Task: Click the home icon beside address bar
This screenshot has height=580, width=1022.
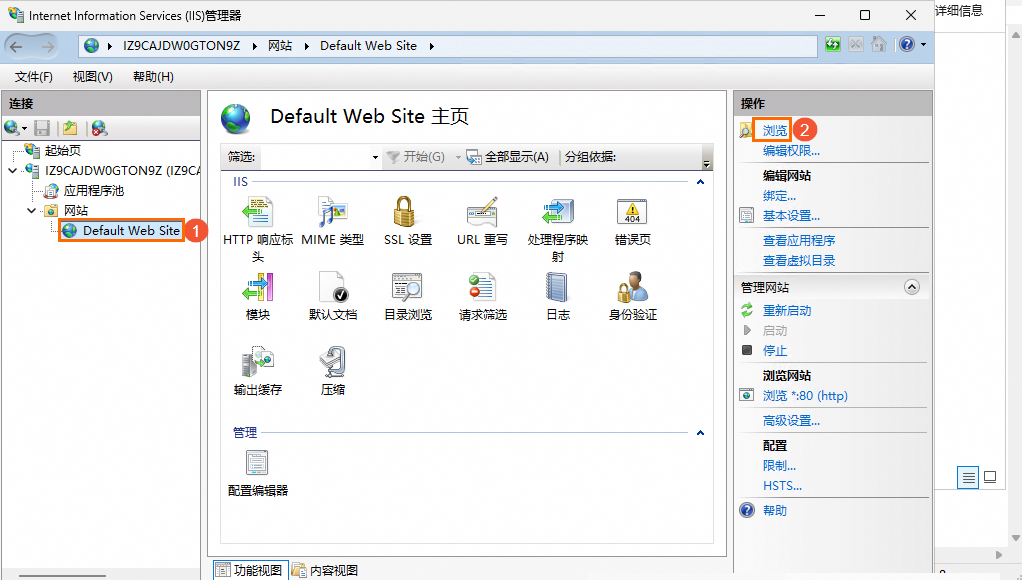Action: click(879, 44)
